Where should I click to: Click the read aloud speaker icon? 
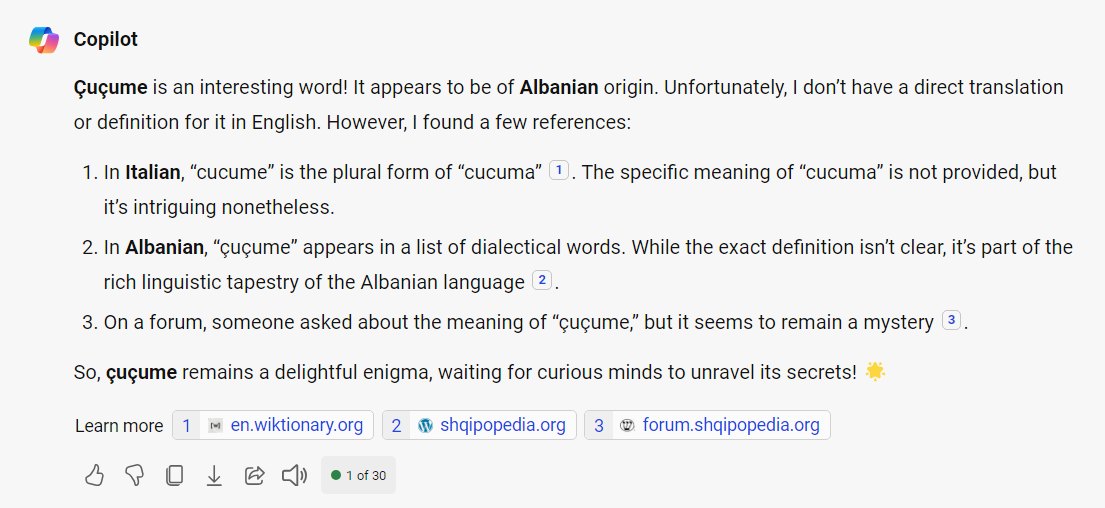coord(294,475)
